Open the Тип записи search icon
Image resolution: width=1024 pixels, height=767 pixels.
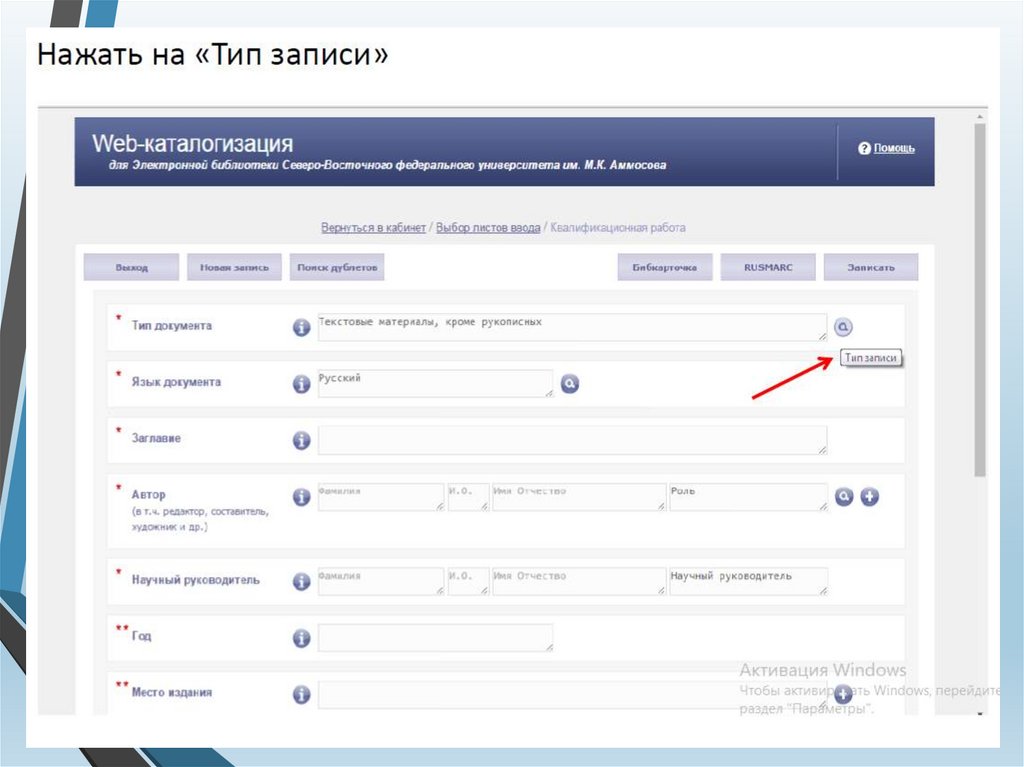click(843, 327)
